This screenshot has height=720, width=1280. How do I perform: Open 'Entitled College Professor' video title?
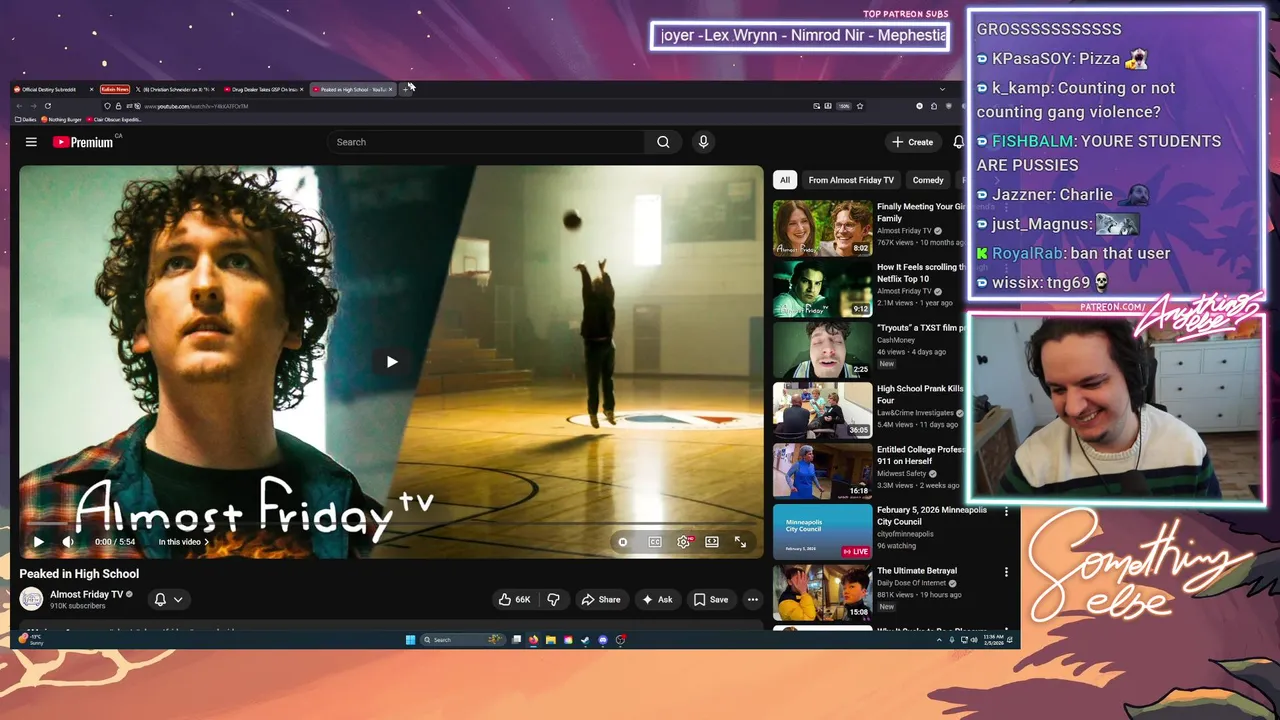pyautogui.click(x=920, y=455)
